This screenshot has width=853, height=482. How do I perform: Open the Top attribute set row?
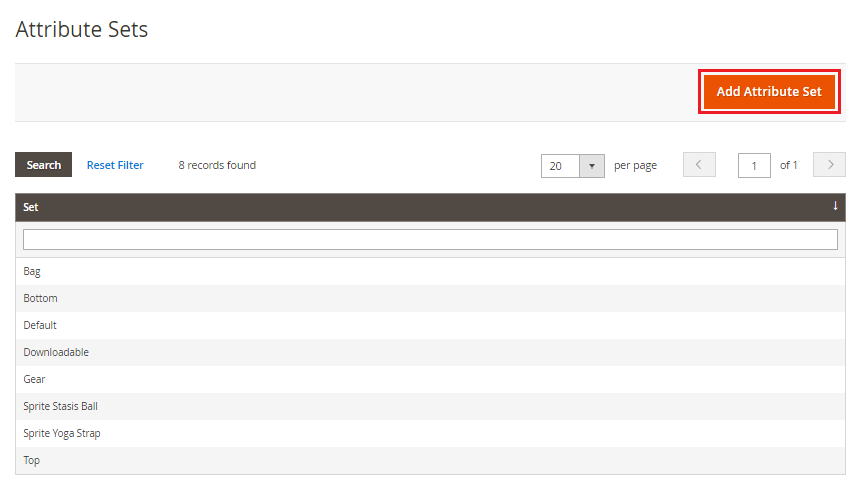tap(32, 460)
